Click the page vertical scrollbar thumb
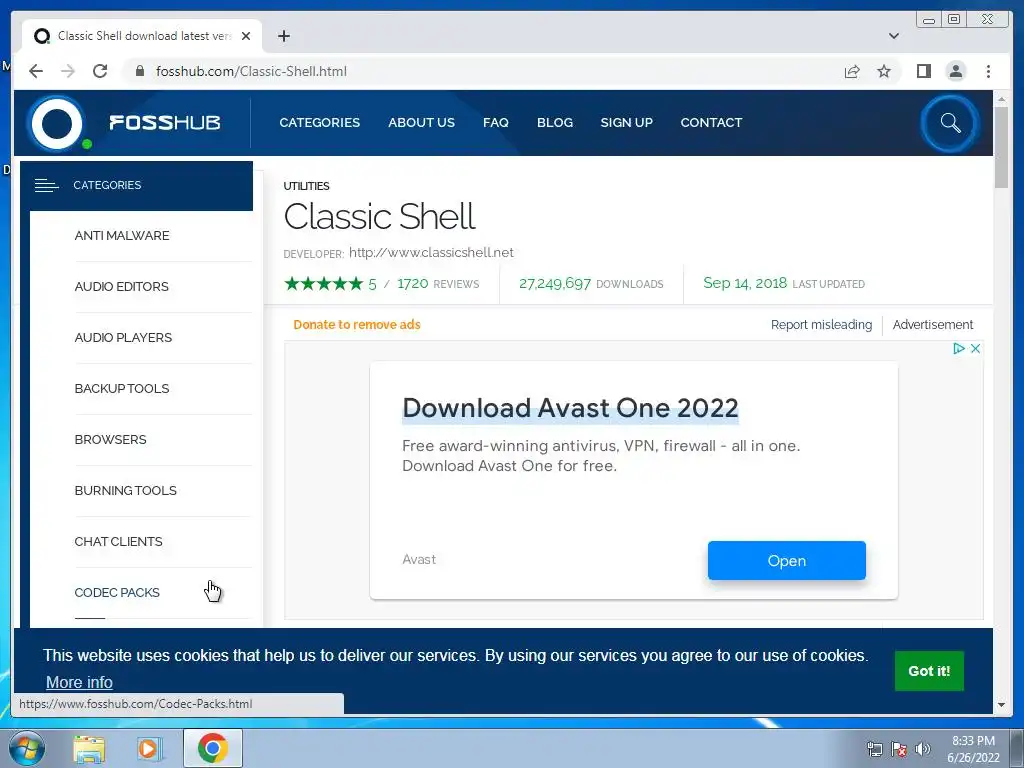Screen dimensions: 1024x768 1001,148
